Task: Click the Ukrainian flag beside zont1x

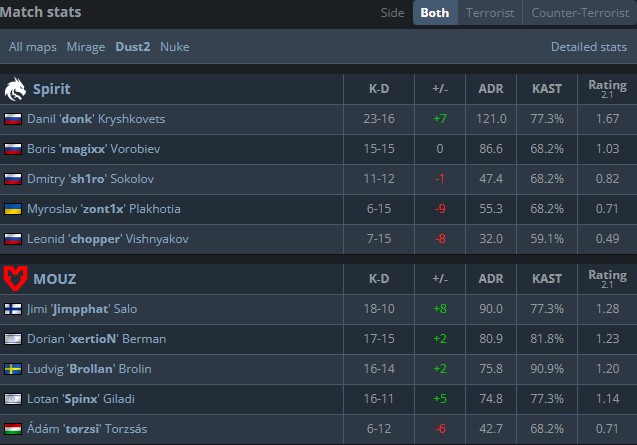Action: tap(14, 209)
